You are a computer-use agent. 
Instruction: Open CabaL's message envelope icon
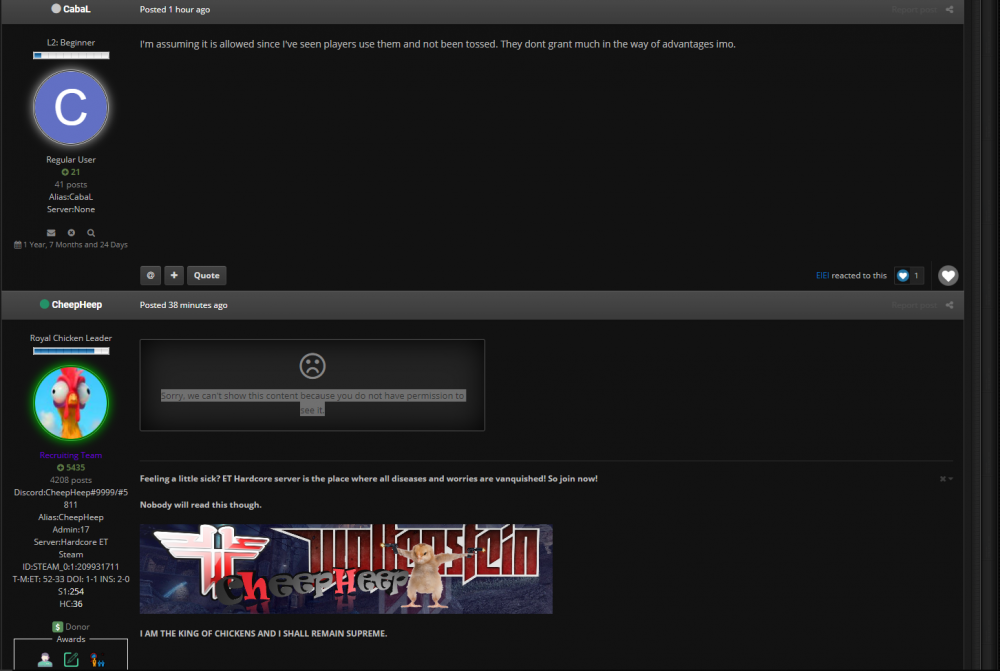(51, 233)
